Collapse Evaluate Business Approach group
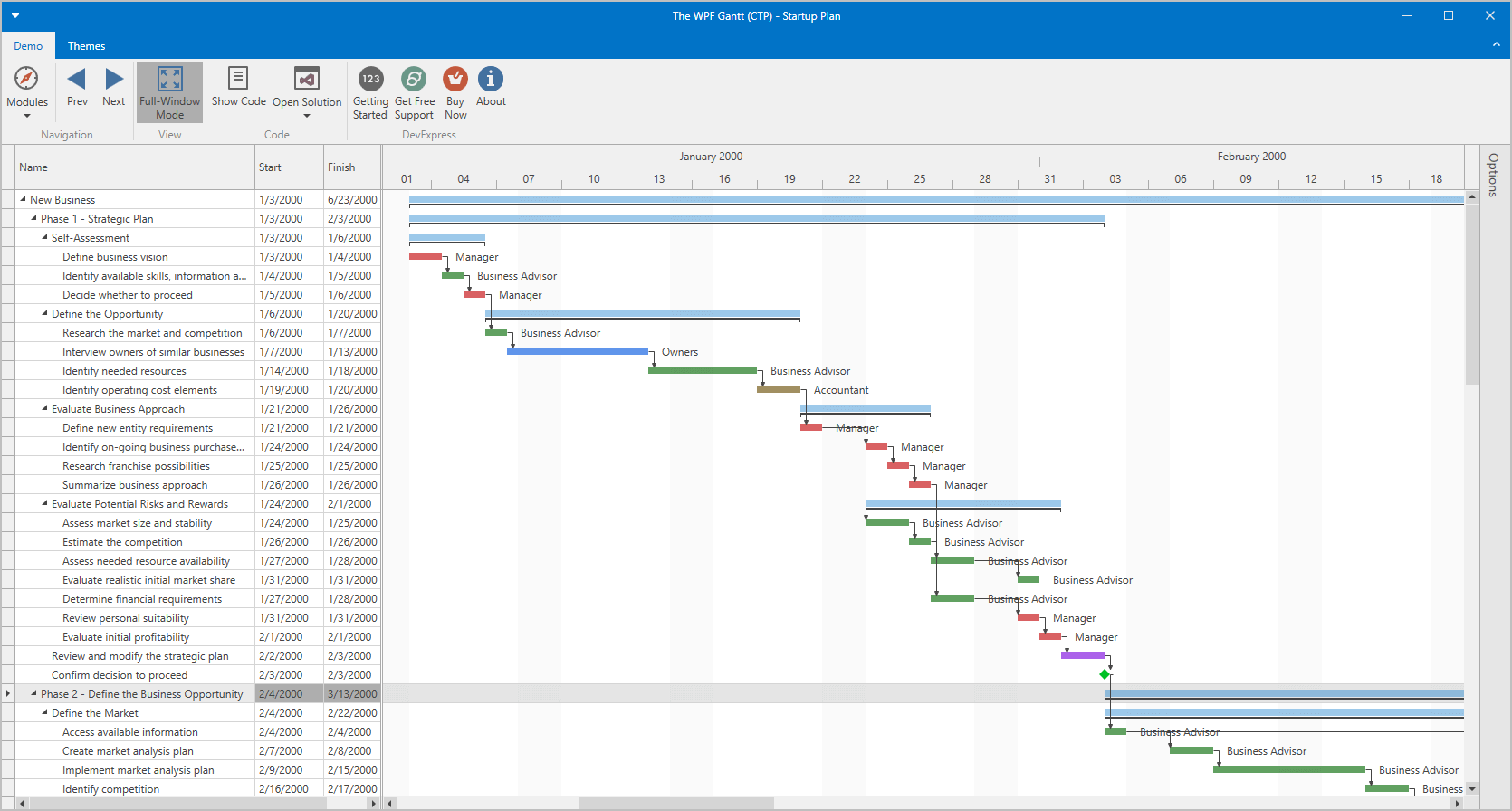Screen dimensions: 1512x811 click(x=45, y=408)
